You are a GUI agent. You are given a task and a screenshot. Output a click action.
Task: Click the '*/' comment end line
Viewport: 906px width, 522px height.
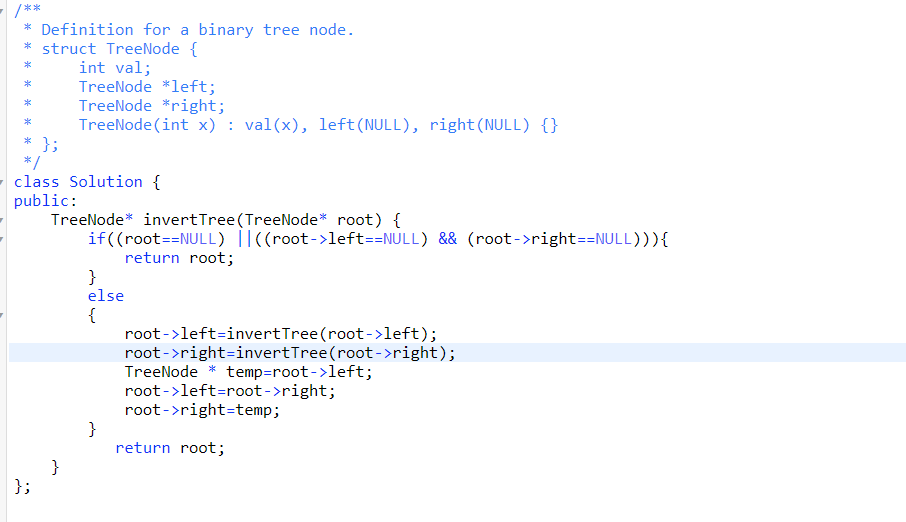32,162
